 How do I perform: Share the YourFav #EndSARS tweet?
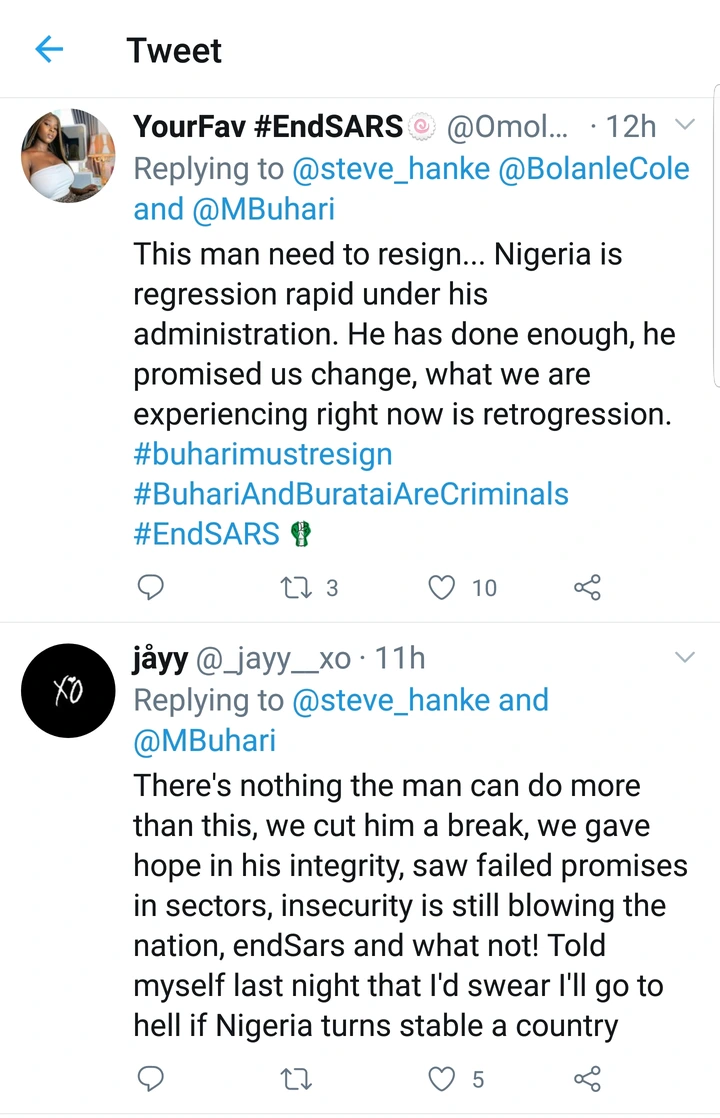587,587
